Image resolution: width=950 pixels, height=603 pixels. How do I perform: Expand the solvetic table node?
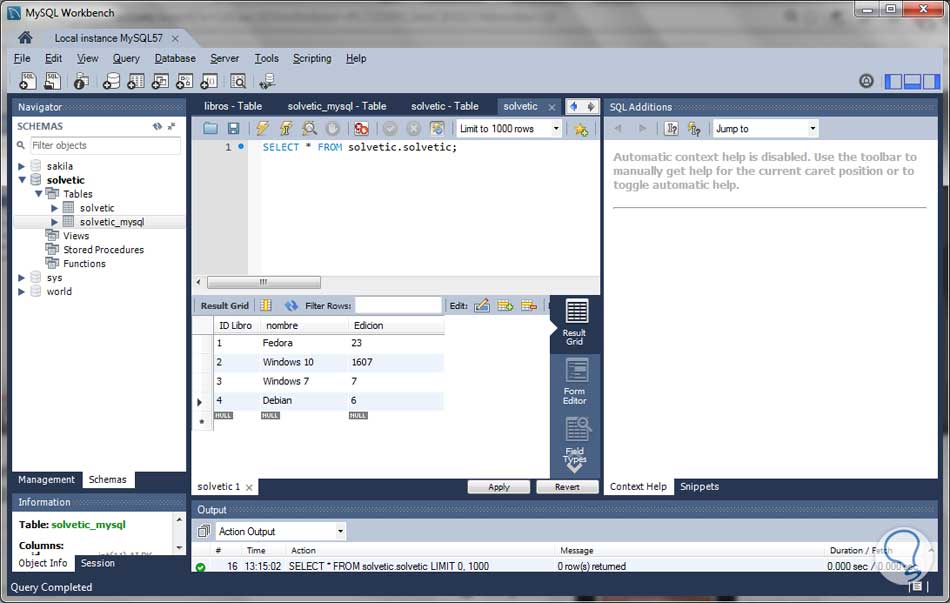55,208
